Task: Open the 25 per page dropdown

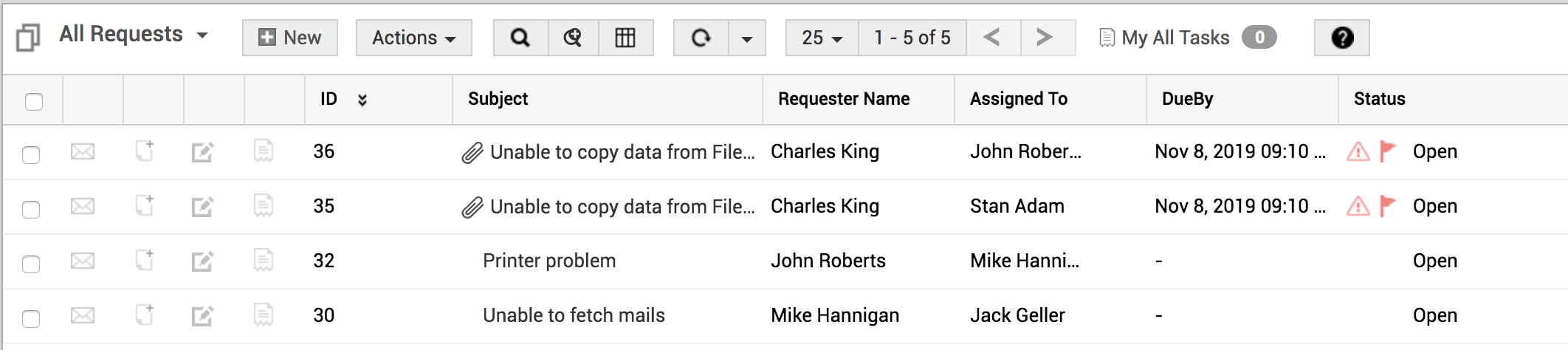Action: 822,38
